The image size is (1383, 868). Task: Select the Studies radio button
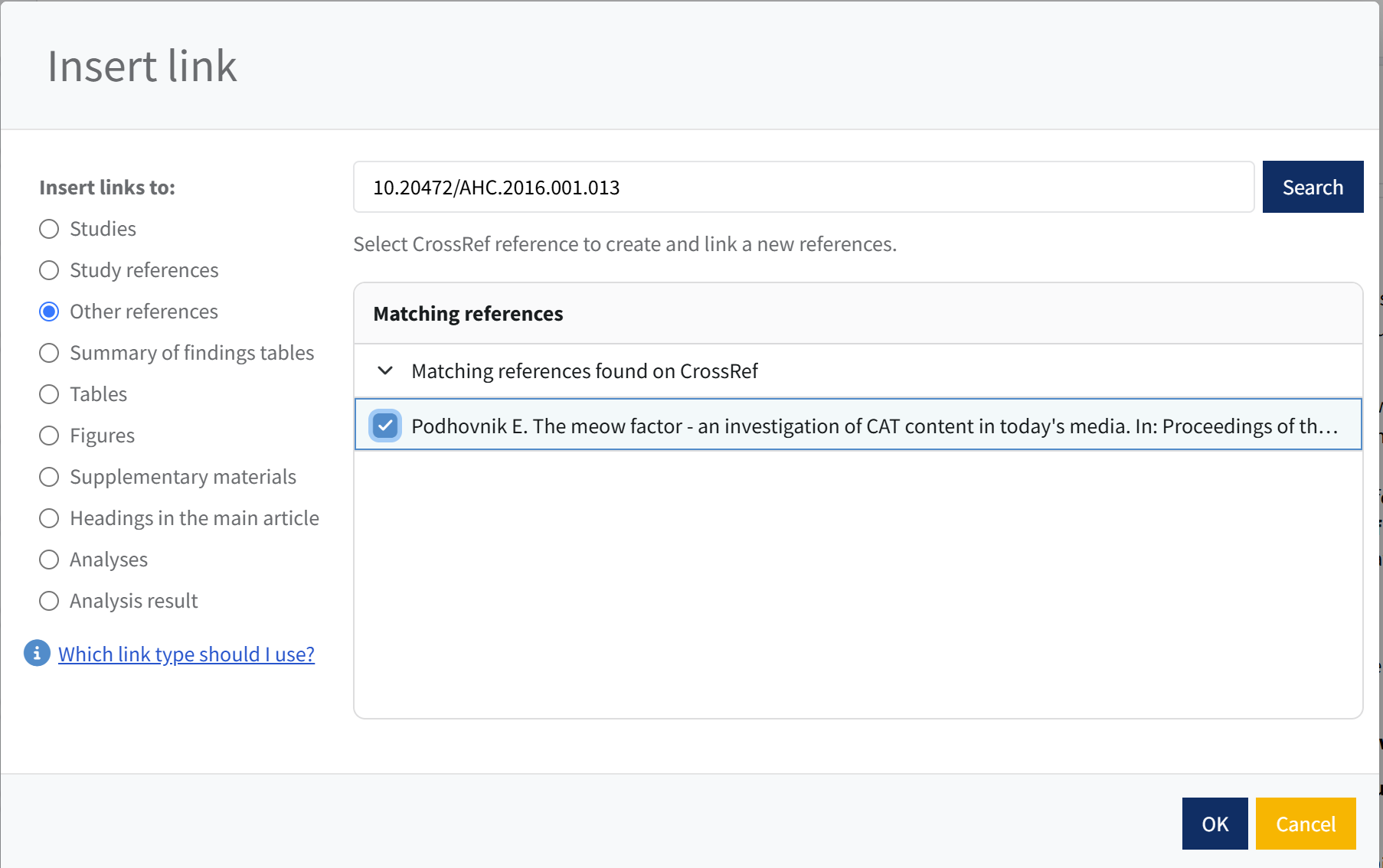coord(49,229)
